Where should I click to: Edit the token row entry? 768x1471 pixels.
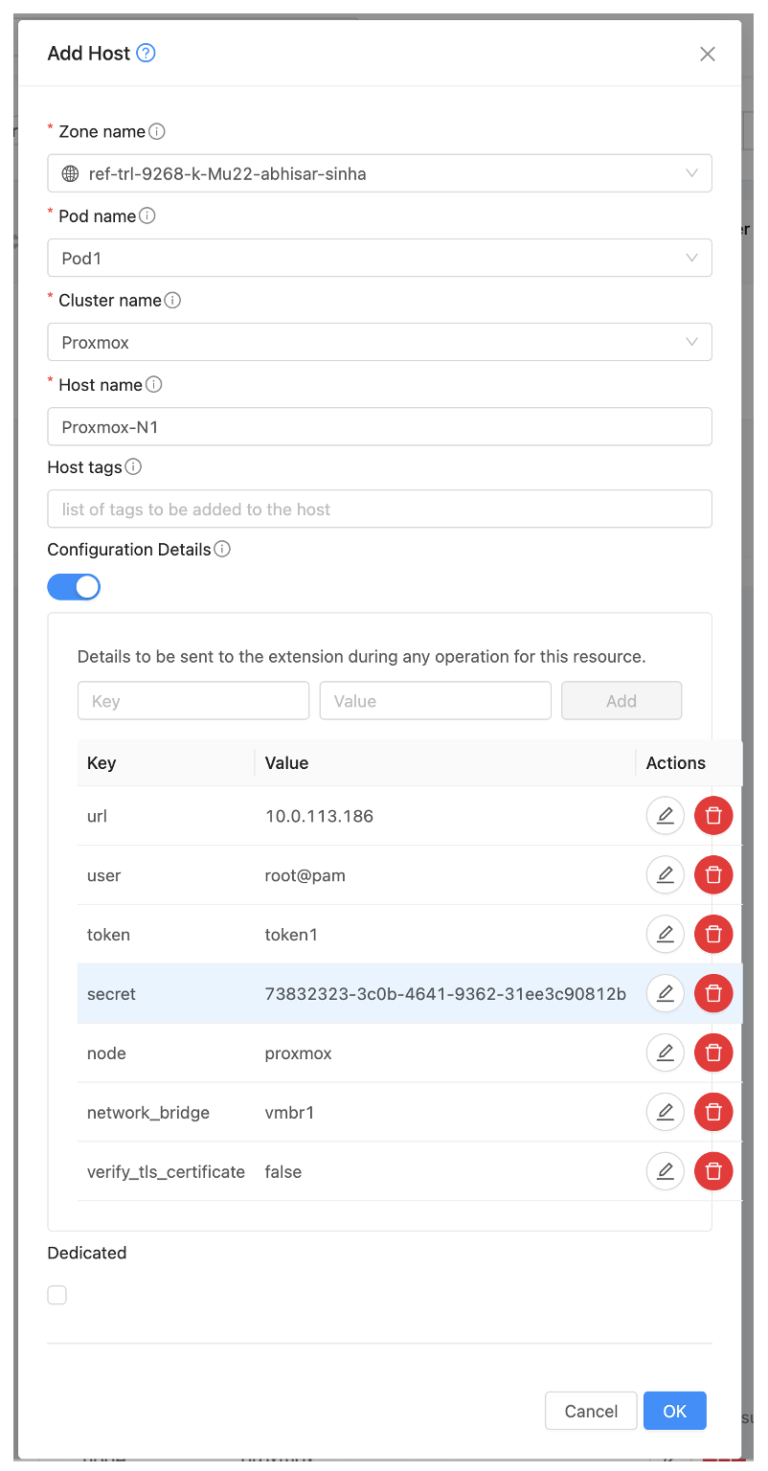click(x=665, y=934)
